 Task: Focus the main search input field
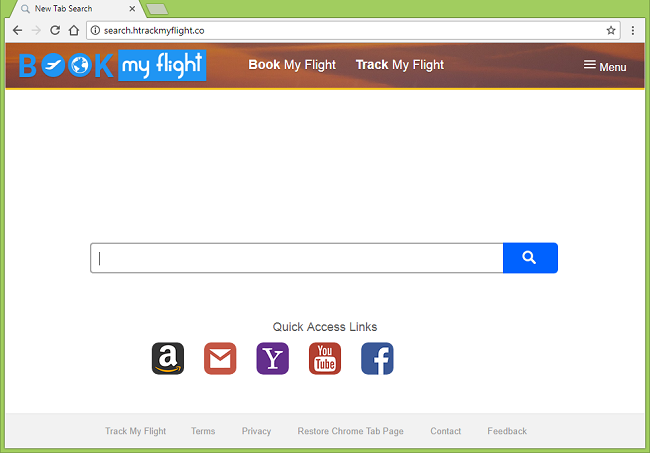[297, 258]
